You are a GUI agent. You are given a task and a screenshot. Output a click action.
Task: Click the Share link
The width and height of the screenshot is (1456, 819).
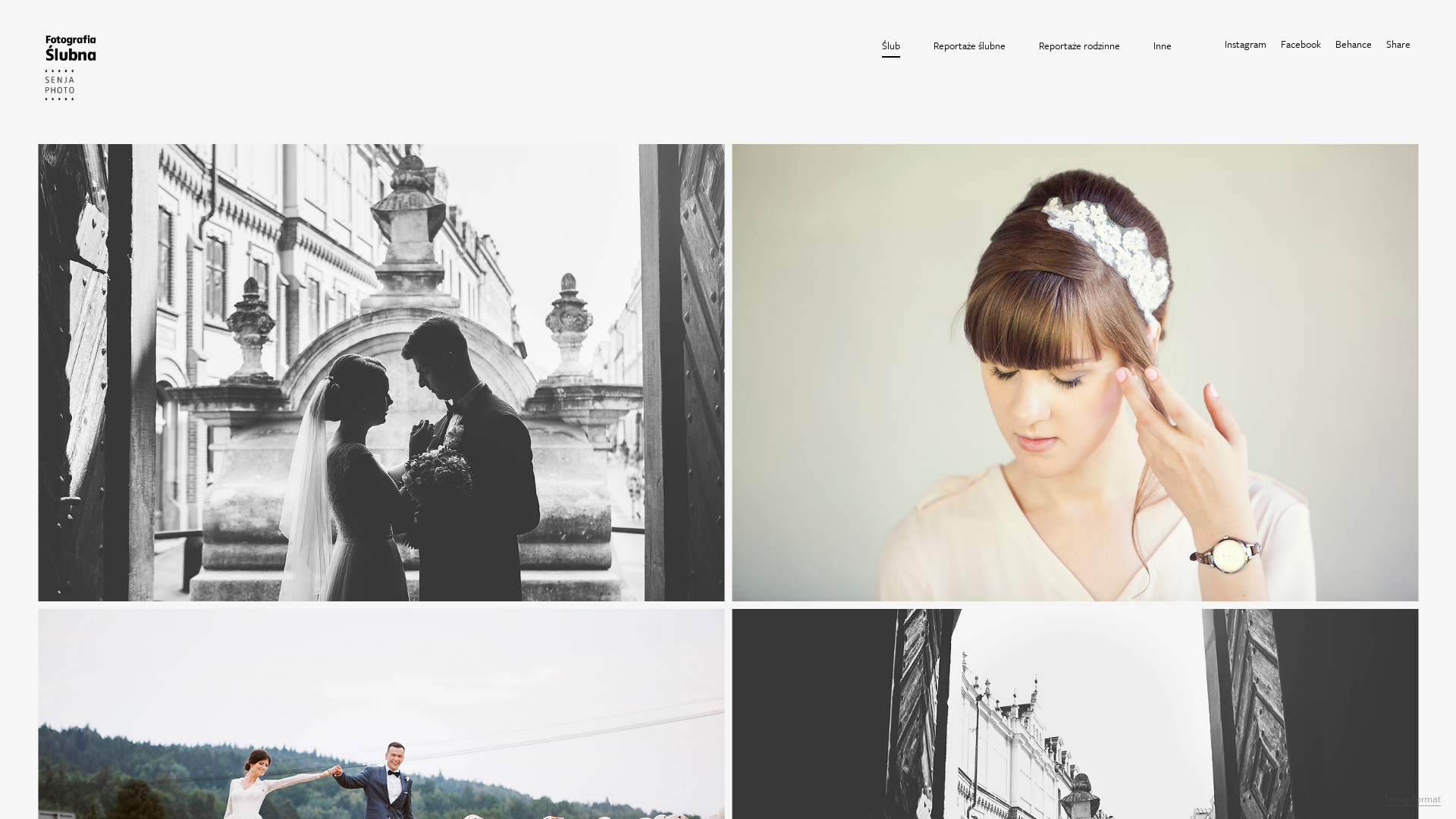point(1398,45)
